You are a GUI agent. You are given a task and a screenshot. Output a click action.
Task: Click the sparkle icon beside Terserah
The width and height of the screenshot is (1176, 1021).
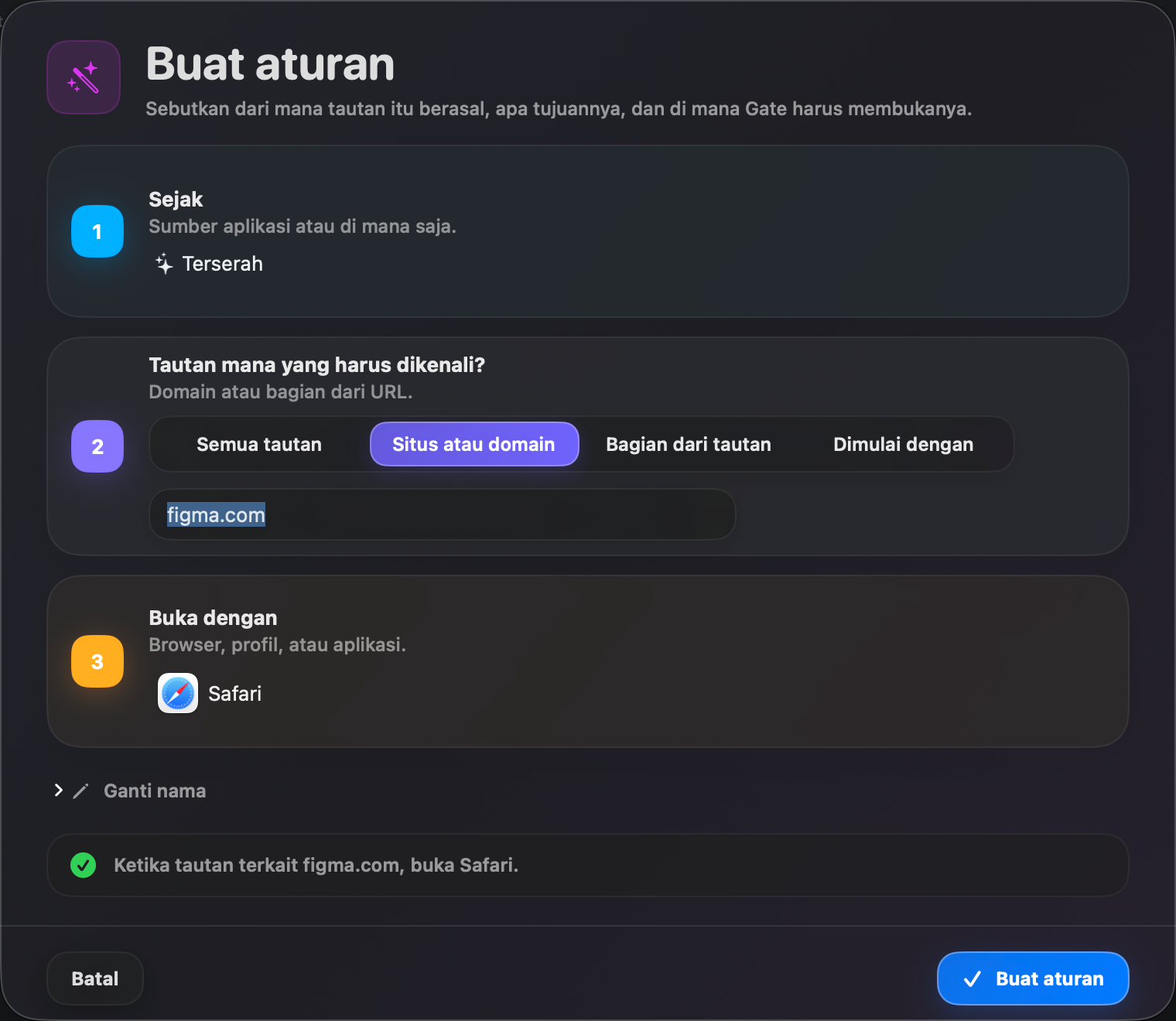[x=164, y=264]
